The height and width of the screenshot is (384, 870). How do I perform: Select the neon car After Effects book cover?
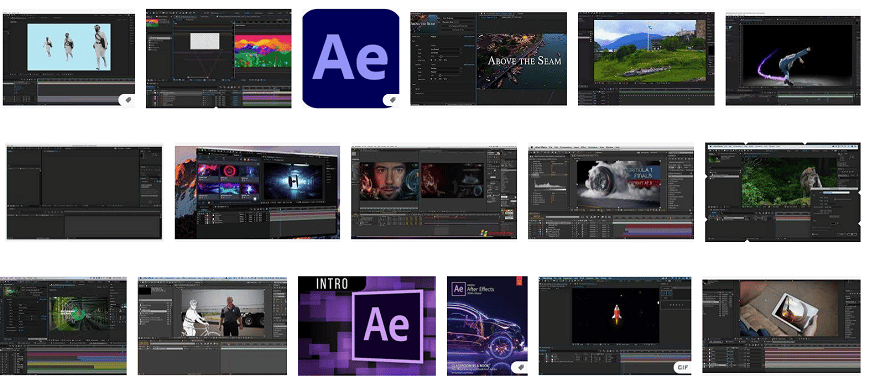(487, 326)
